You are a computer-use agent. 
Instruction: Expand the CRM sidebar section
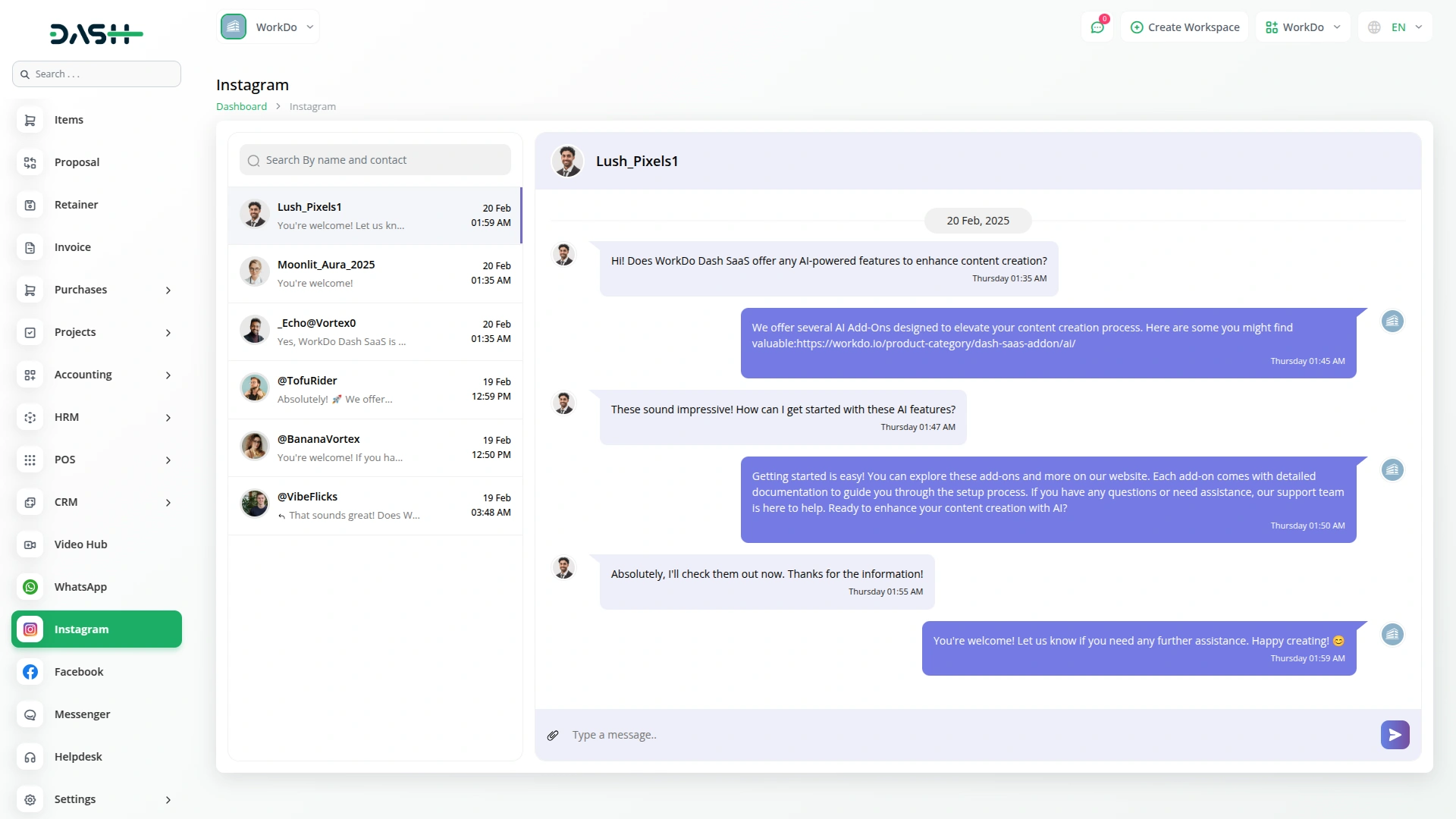(168, 503)
